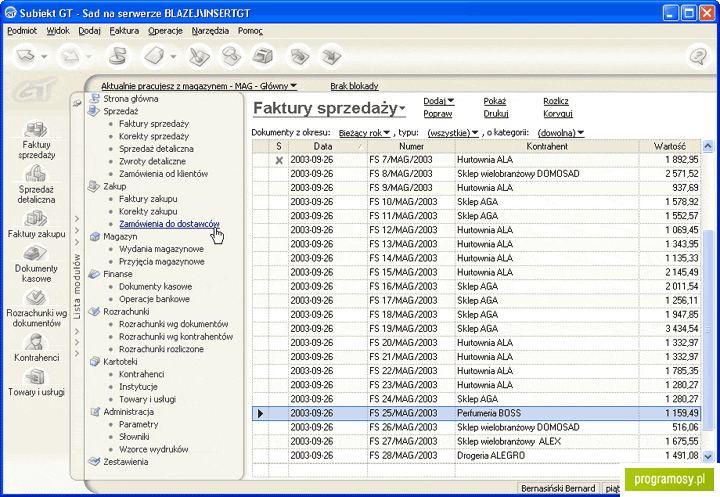Select invoice row FS 19/MAG/2003

(477, 328)
